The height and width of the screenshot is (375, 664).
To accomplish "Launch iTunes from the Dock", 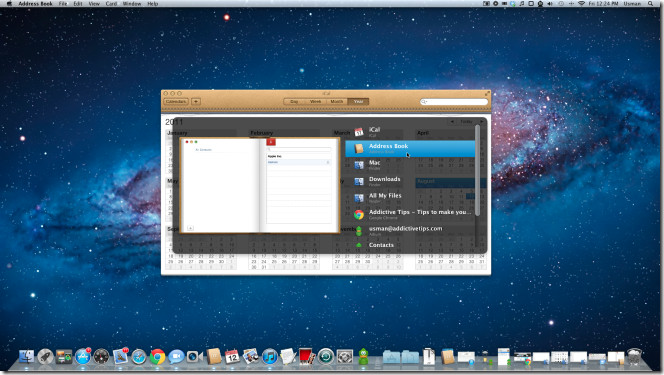I will 269,357.
